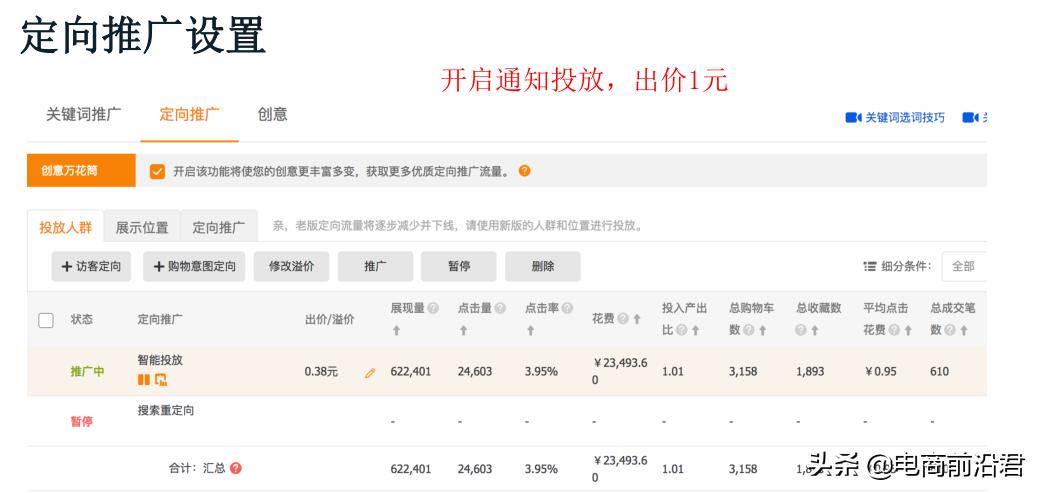Tick the select-all checkbox in table header
Viewport: 1040px width, 493px height.
(x=46, y=320)
